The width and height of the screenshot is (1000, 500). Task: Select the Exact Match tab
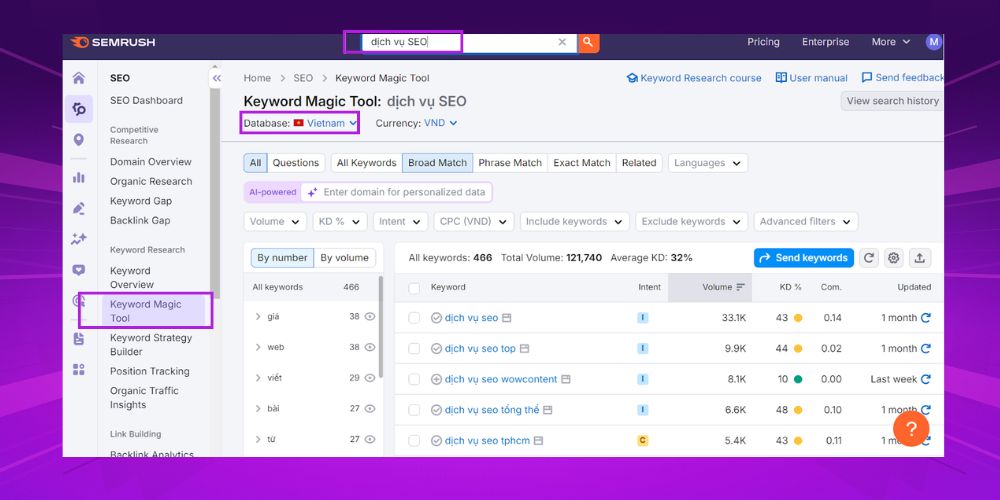582,163
